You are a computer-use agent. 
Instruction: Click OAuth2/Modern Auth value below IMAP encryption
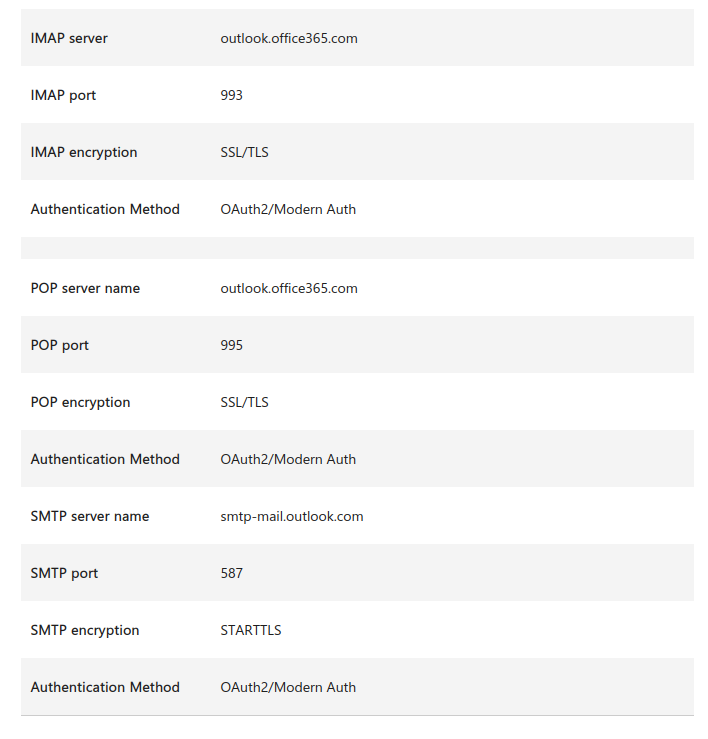pos(288,209)
